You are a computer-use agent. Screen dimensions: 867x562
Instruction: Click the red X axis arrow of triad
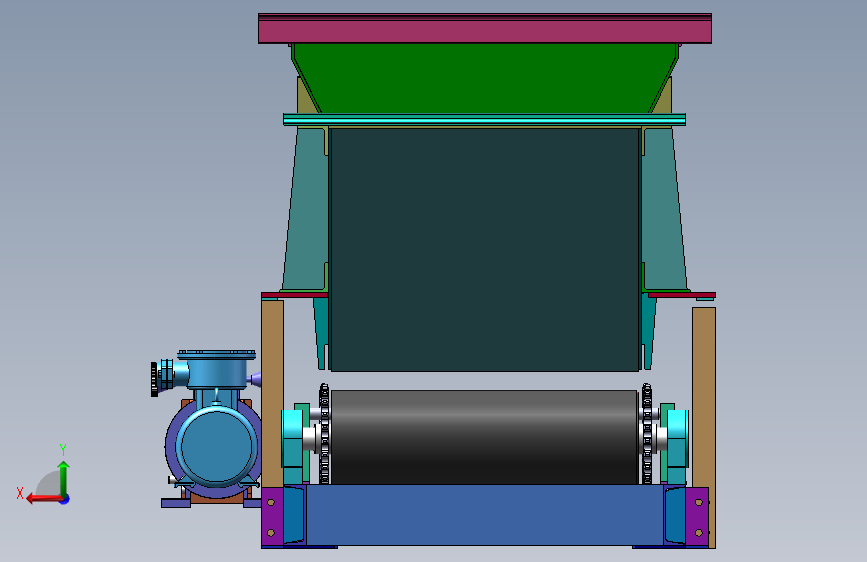(44, 499)
